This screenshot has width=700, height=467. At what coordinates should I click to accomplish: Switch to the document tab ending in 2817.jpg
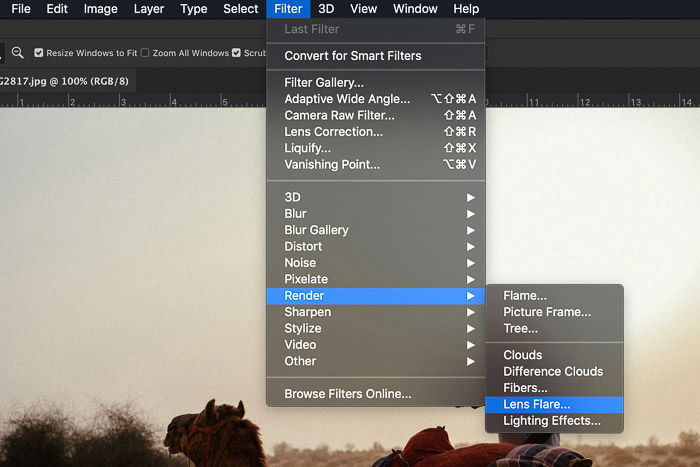(65, 81)
